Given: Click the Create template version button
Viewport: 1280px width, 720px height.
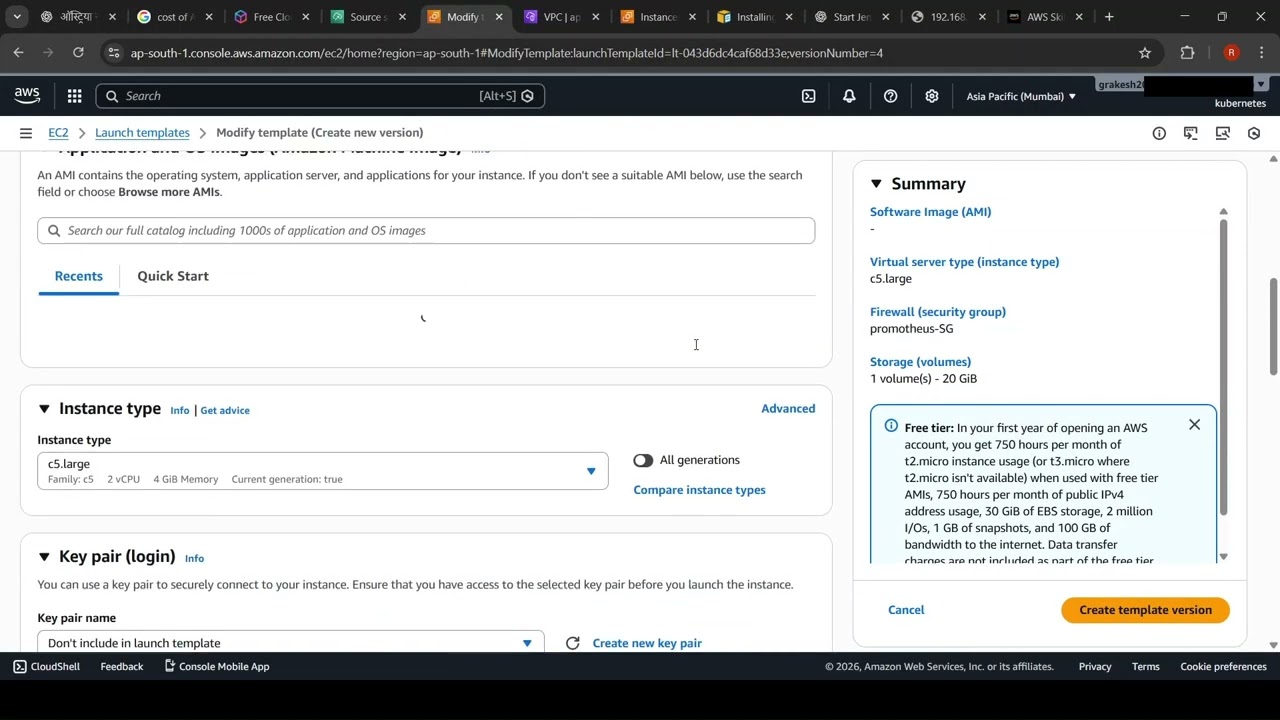Looking at the screenshot, I should point(1145,610).
